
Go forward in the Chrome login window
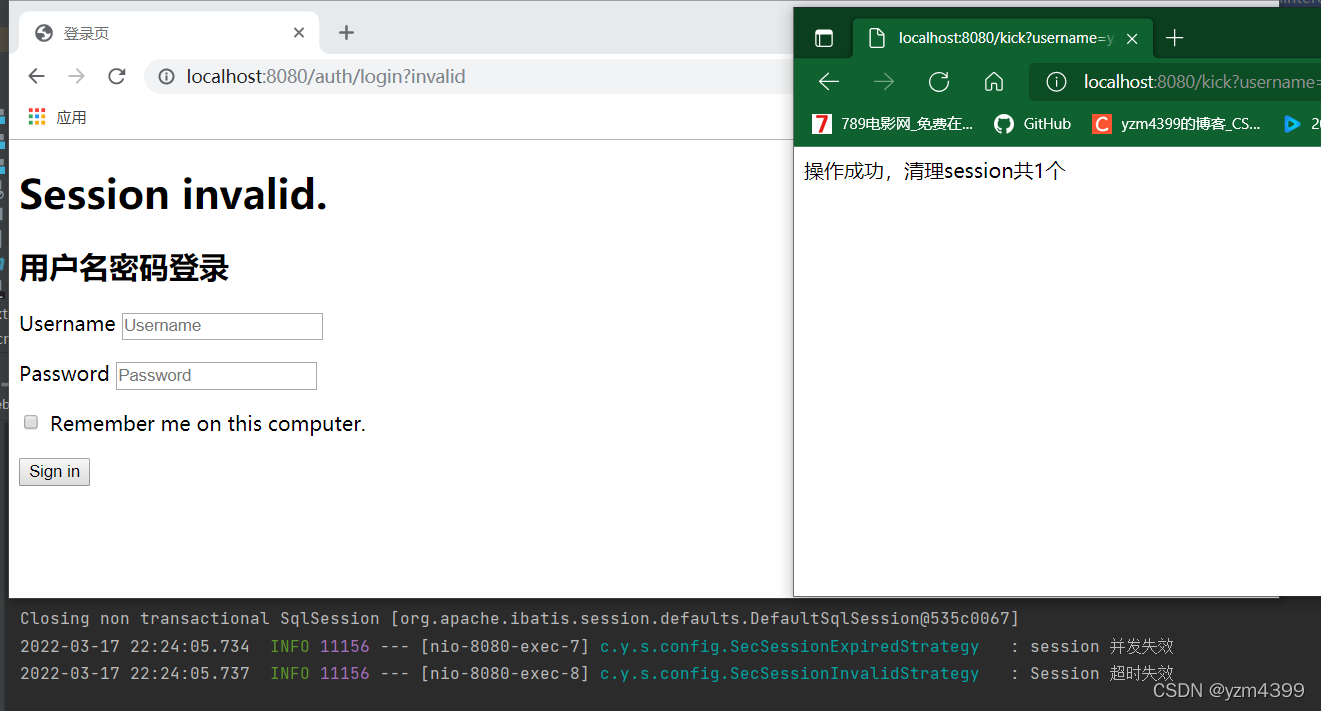click(x=76, y=77)
